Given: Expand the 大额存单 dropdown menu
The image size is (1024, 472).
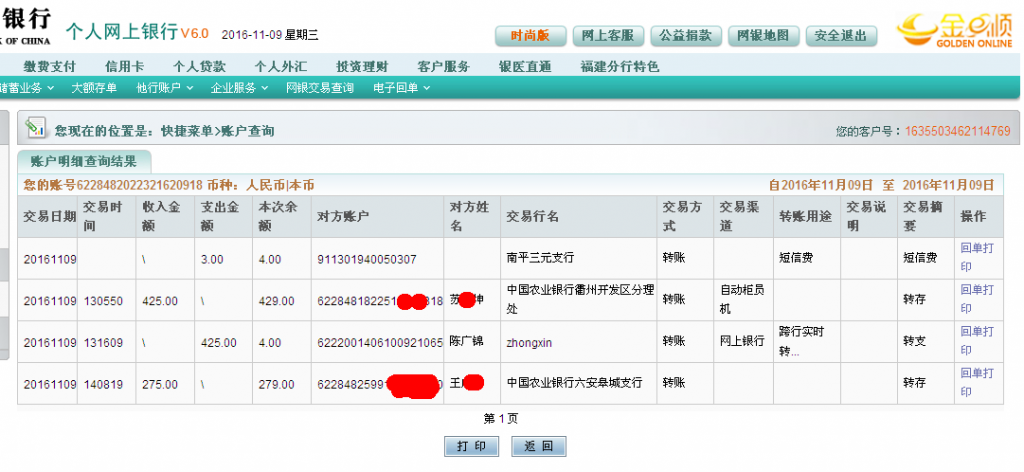Looking at the screenshot, I should 98,88.
